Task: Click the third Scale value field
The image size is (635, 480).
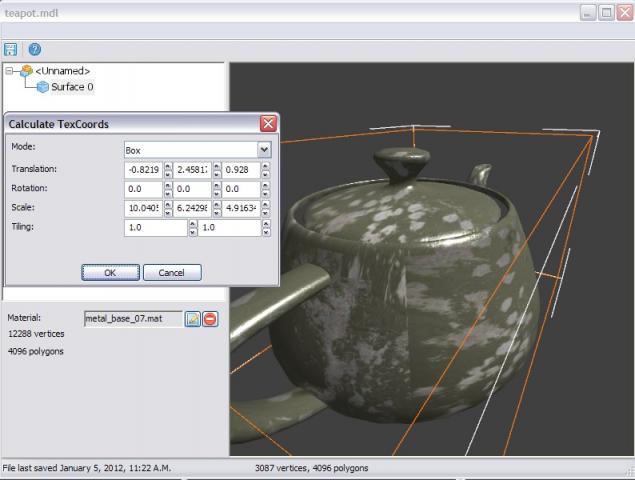Action: coord(241,207)
